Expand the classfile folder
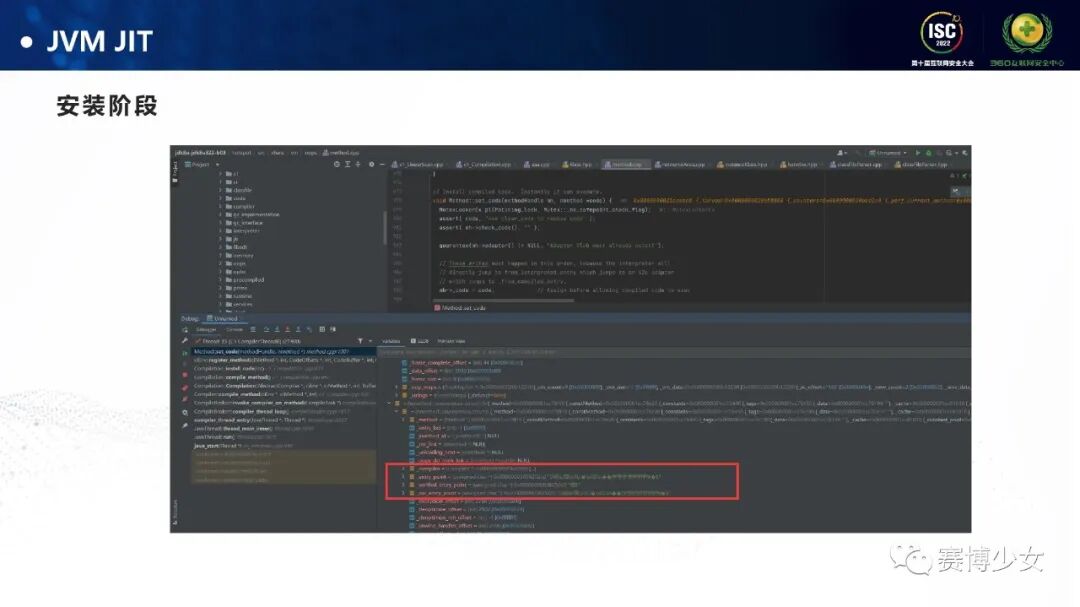 [x=220, y=190]
